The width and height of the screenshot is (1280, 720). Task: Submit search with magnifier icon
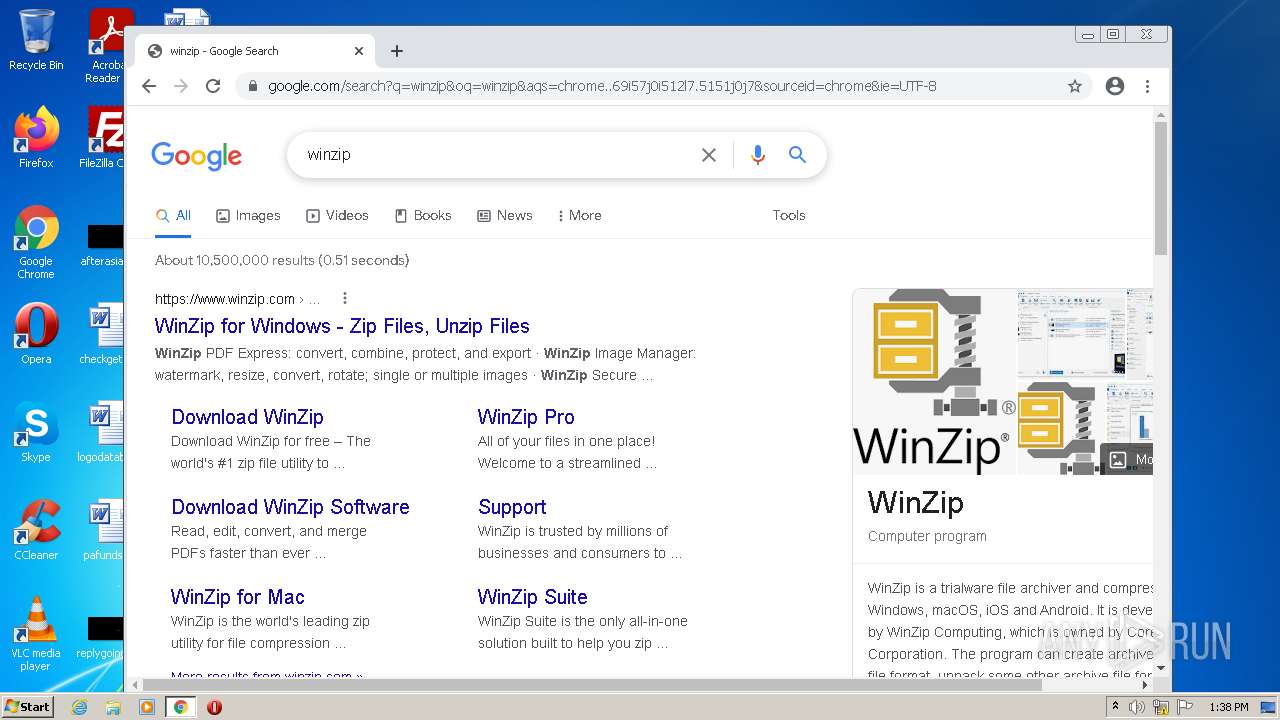pos(797,155)
